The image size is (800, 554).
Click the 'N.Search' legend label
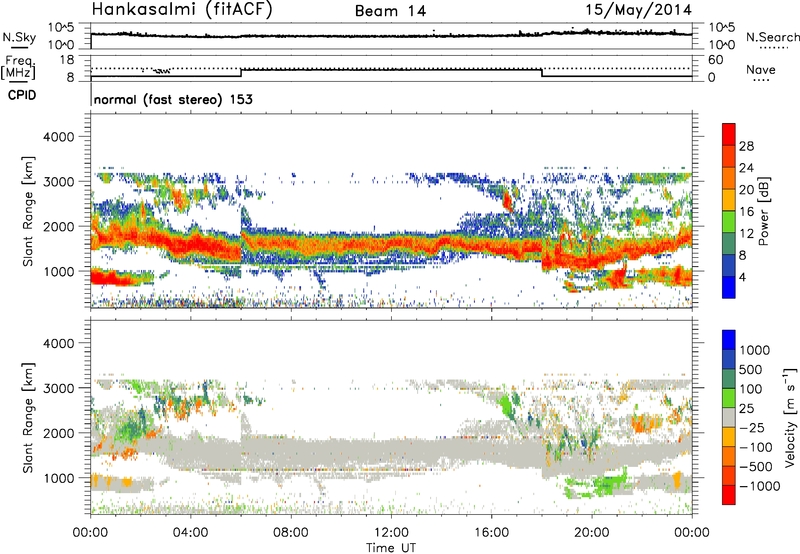[772, 37]
